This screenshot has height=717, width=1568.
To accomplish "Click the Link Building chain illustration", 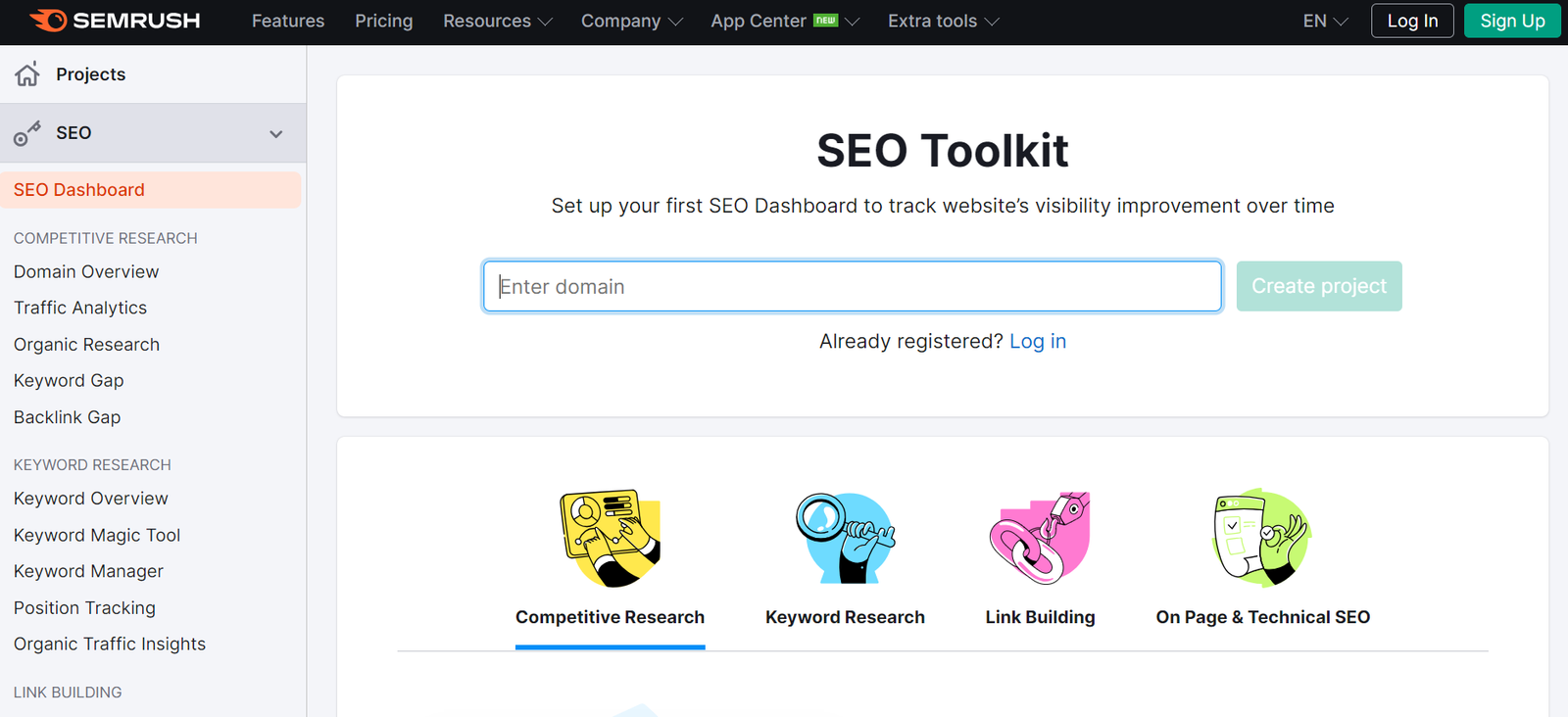I will (x=1040, y=538).
